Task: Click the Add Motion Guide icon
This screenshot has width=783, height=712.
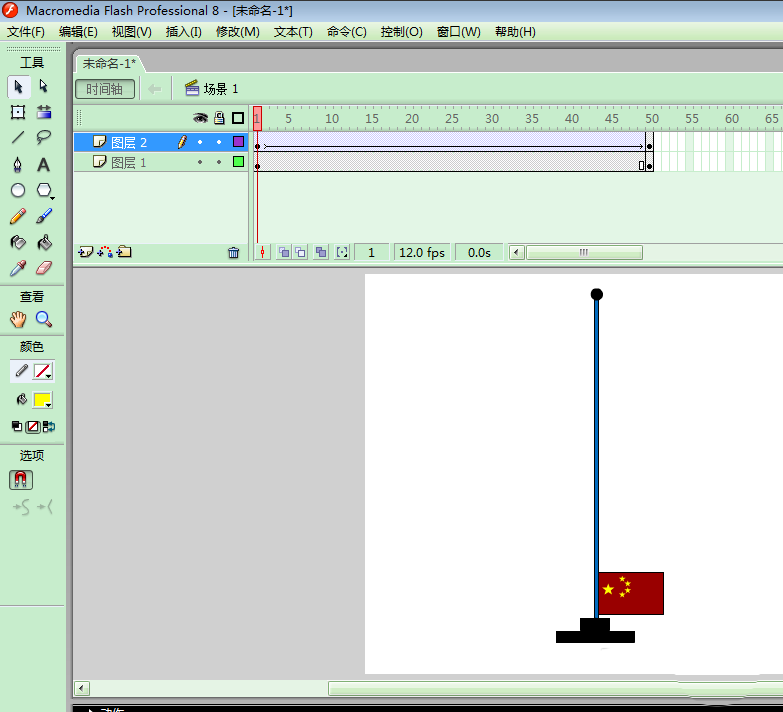Action: point(105,253)
